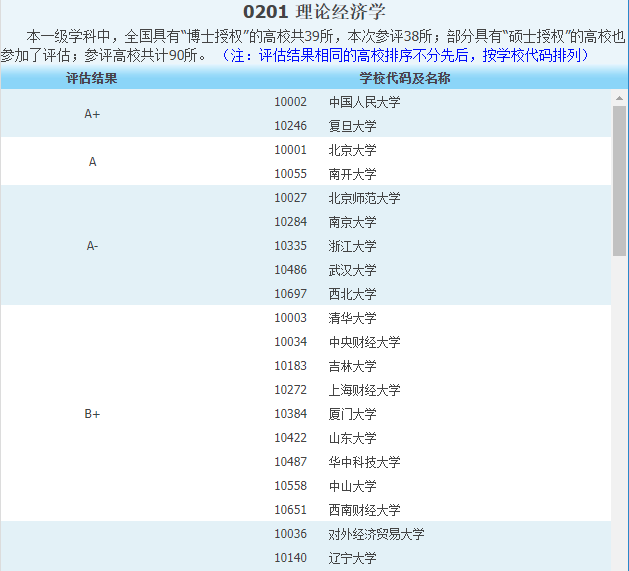This screenshot has width=629, height=571.
Task: Select the A grade cell
Action: coord(92,162)
